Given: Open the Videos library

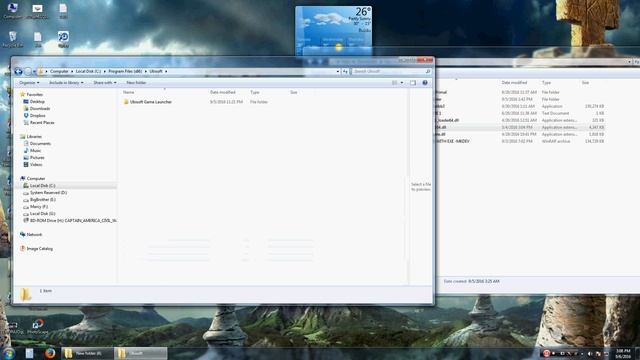Looking at the screenshot, I should [36, 164].
